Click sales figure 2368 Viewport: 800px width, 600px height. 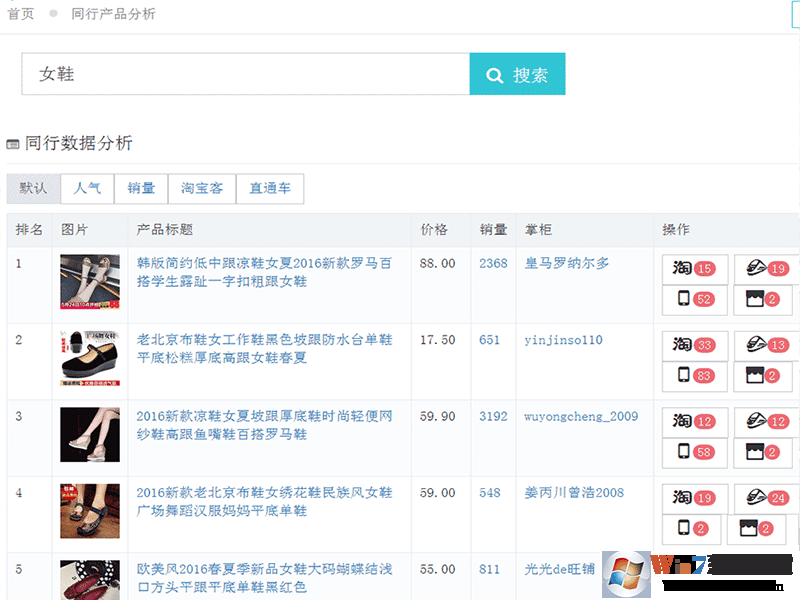point(493,264)
